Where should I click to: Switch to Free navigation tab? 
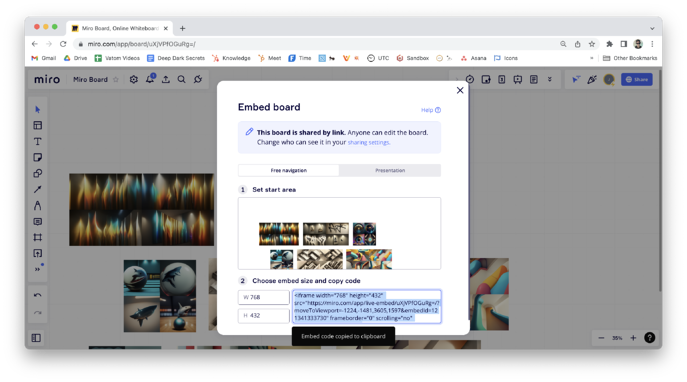coord(289,170)
